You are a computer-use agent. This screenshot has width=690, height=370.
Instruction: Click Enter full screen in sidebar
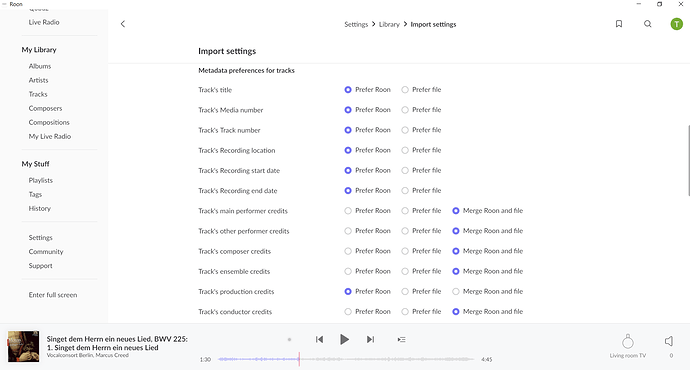click(x=53, y=295)
